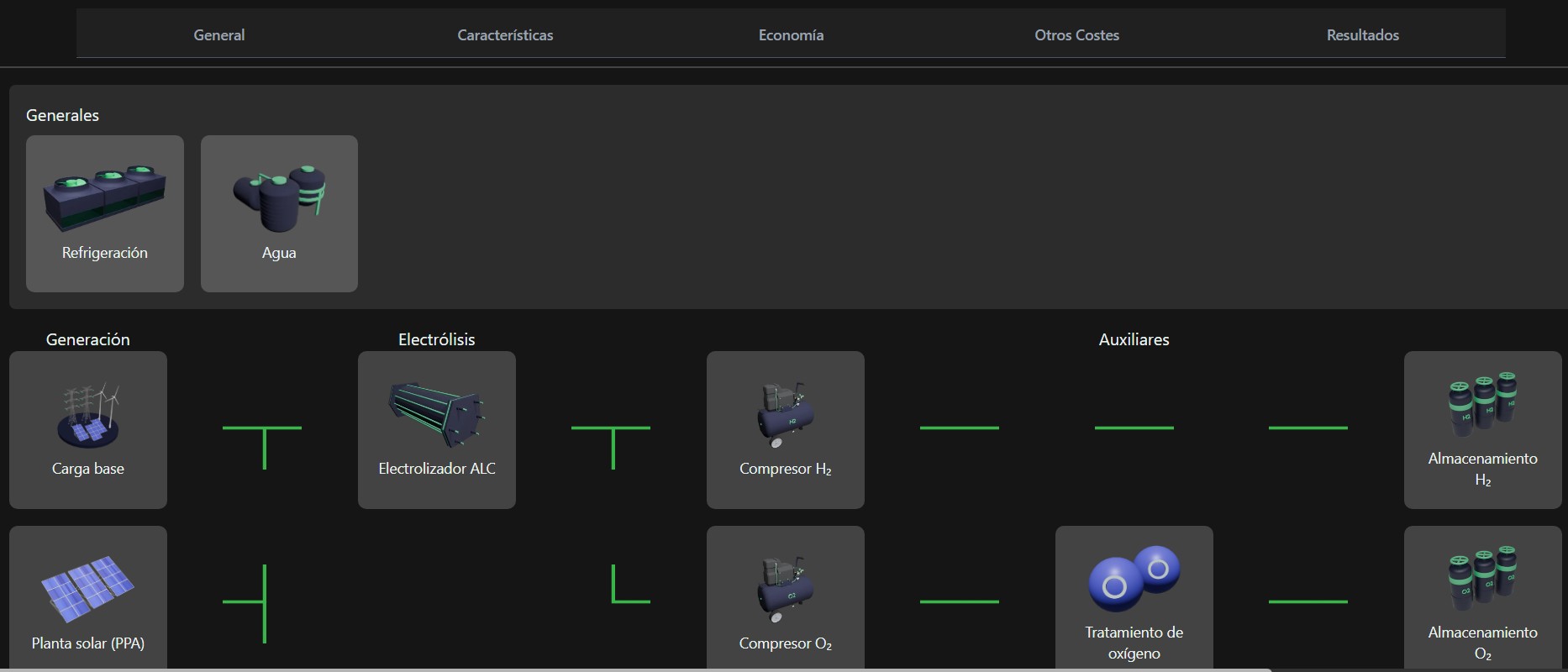Screen dimensions: 1568x672
Task: Click the Electrolizador ALC label text
Action: click(x=437, y=469)
